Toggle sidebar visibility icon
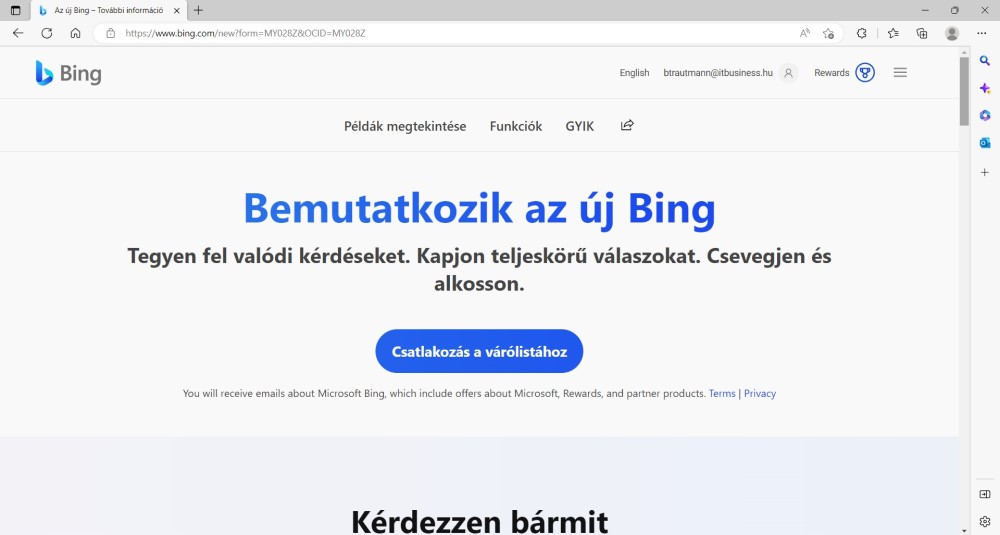Viewport: 1000px width, 535px height. (x=985, y=494)
